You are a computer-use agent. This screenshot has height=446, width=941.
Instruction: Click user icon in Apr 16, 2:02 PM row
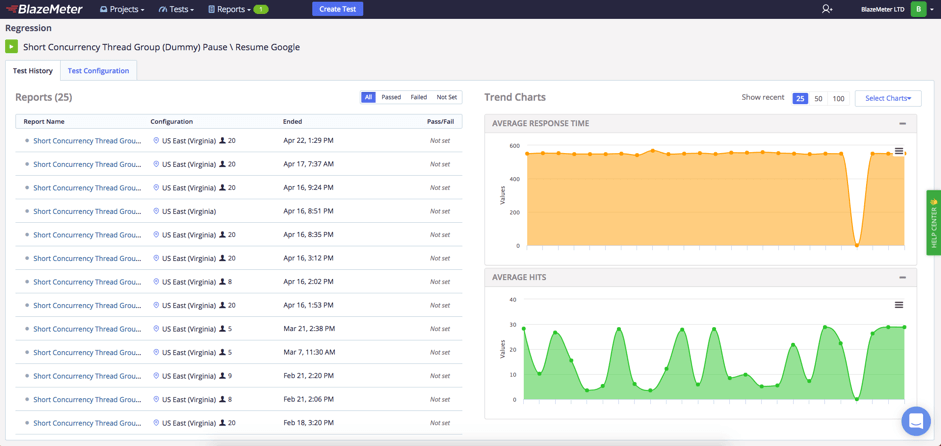tap(223, 282)
